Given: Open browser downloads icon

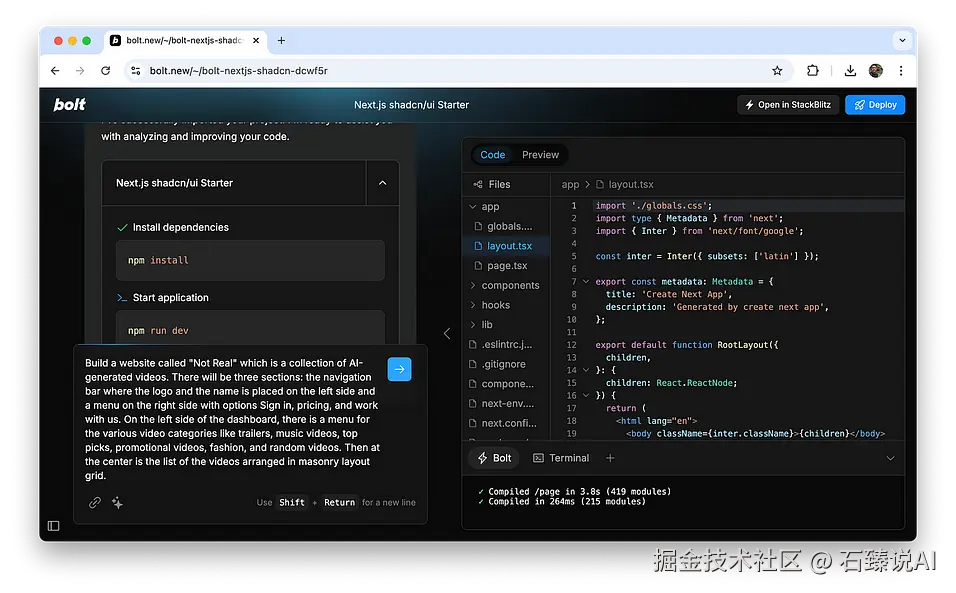Looking at the screenshot, I should tap(850, 71).
